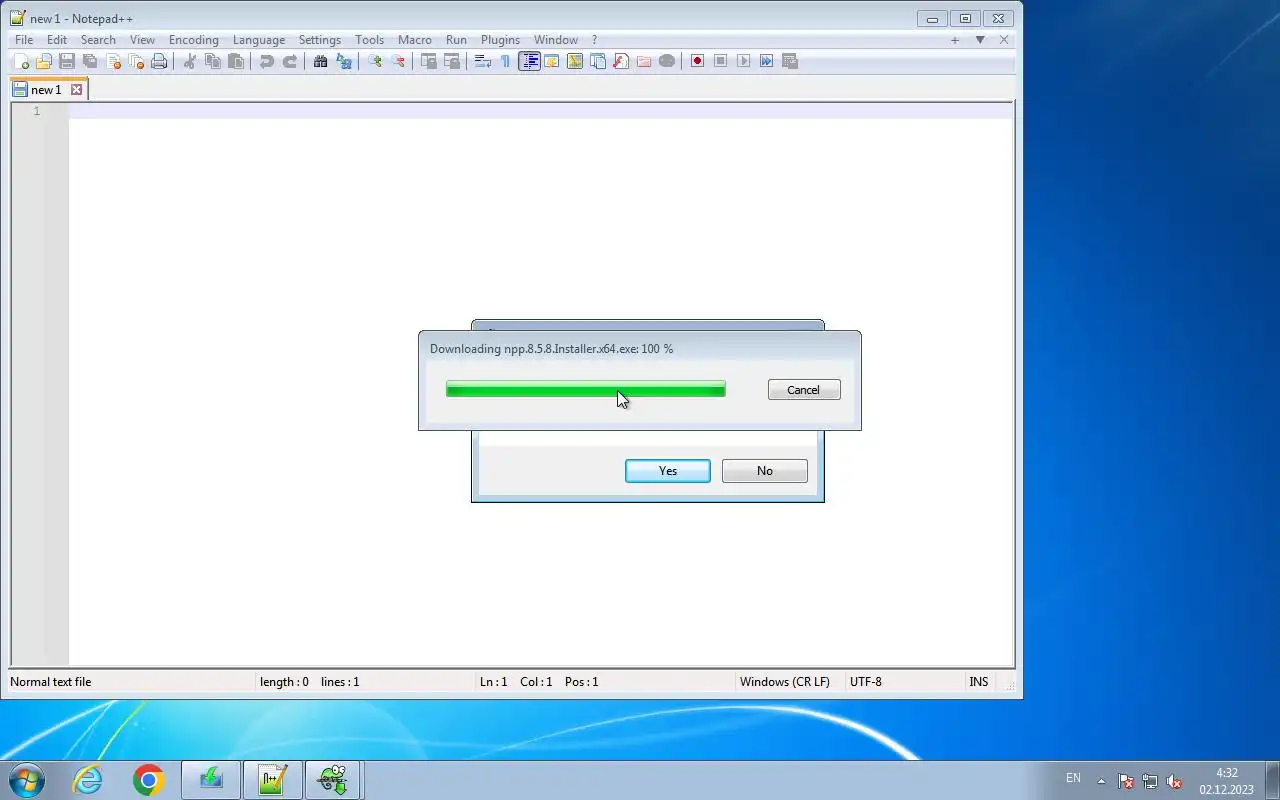Image resolution: width=1280 pixels, height=800 pixels.
Task: Click Save Recorded Macro icon
Action: pyautogui.click(x=790, y=61)
